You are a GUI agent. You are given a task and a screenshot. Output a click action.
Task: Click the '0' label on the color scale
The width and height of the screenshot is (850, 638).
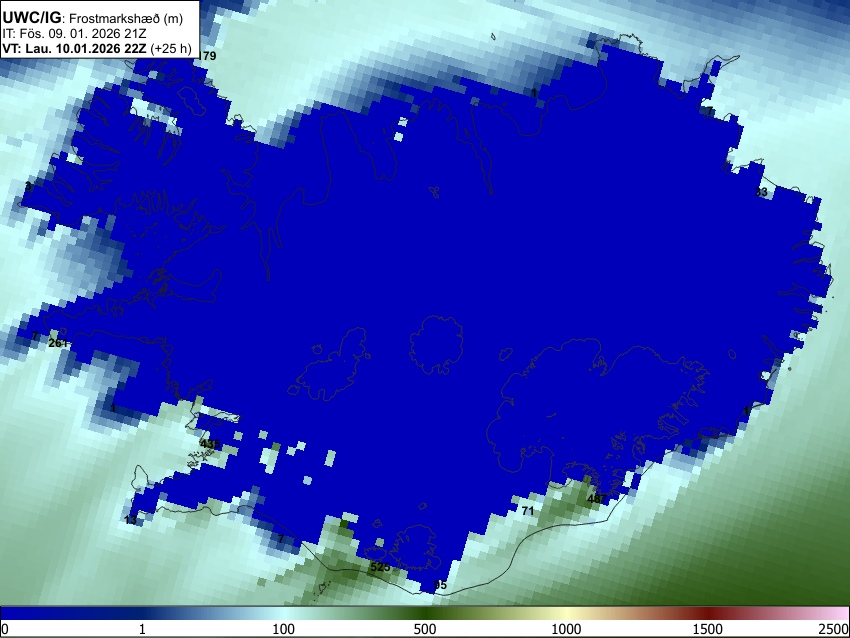tap(5, 629)
